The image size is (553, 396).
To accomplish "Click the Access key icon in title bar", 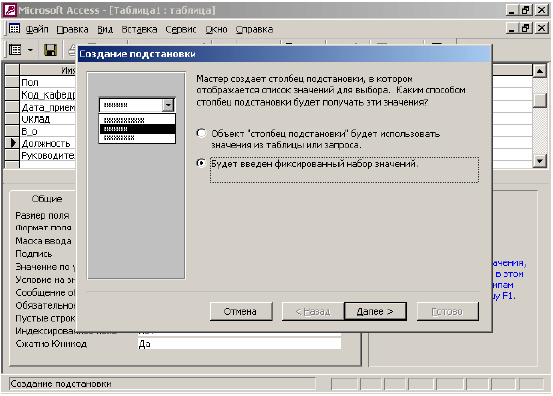I will [x=9, y=10].
